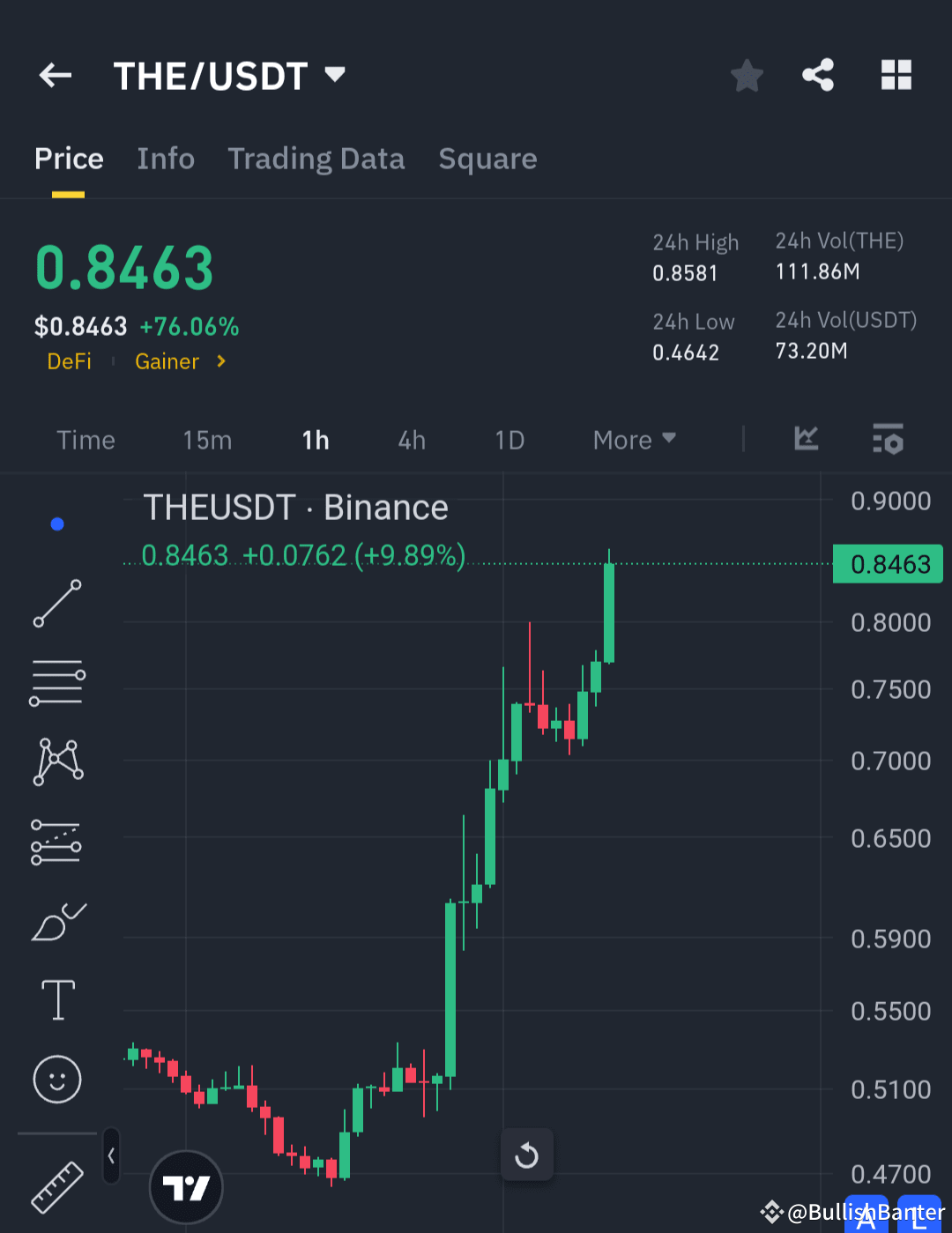Open the emoji sticker tool
The image size is (952, 1233).
(56, 1079)
